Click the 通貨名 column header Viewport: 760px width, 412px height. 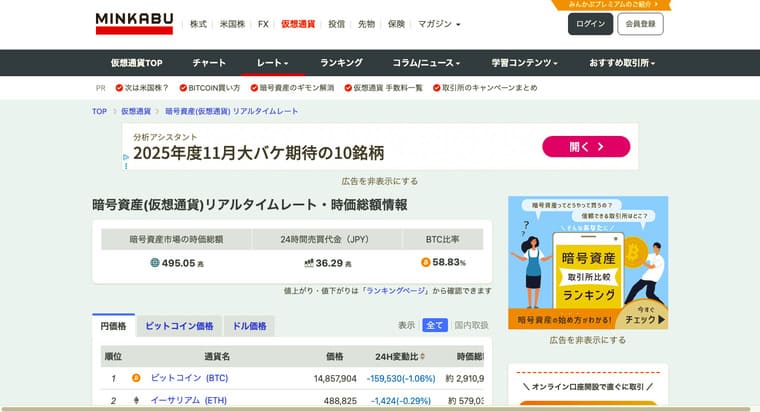pyautogui.click(x=217, y=357)
